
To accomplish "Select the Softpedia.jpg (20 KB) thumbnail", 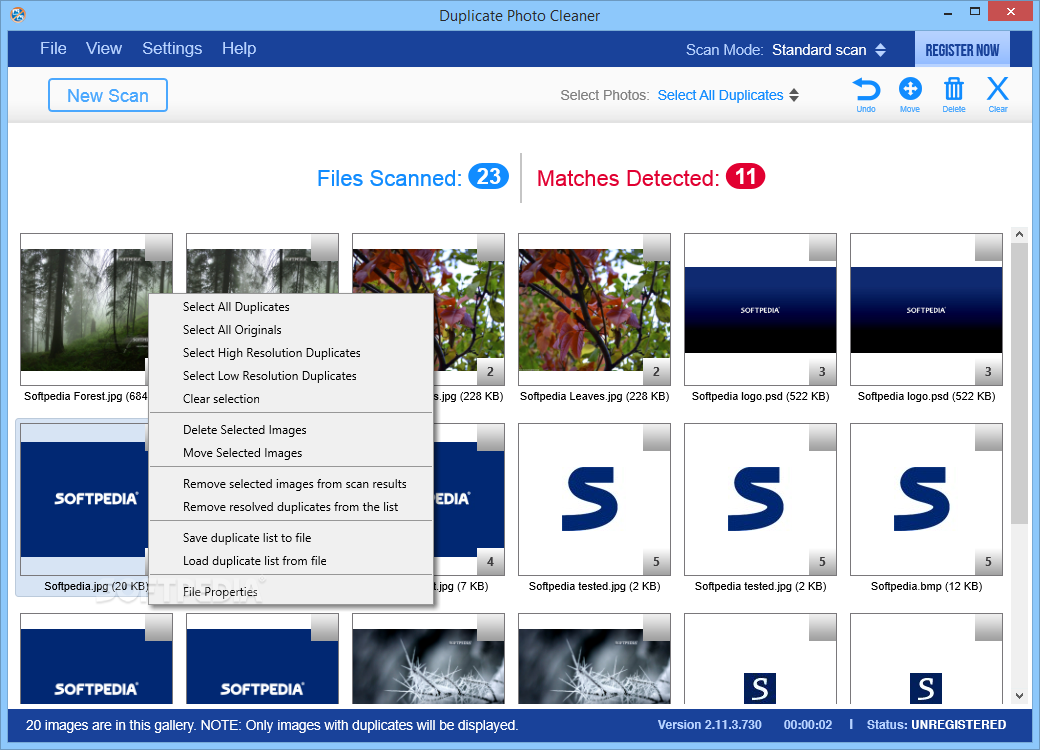I will [x=83, y=499].
